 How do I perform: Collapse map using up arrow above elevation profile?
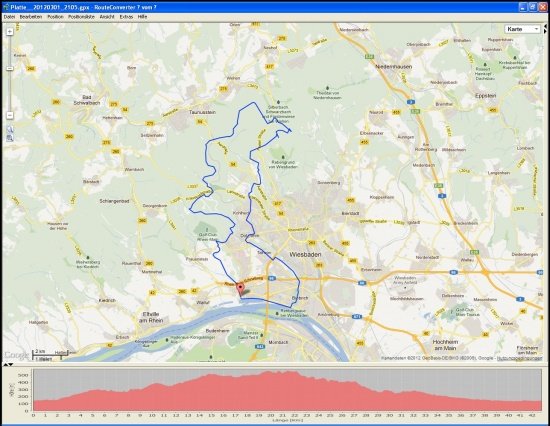click(x=6, y=365)
